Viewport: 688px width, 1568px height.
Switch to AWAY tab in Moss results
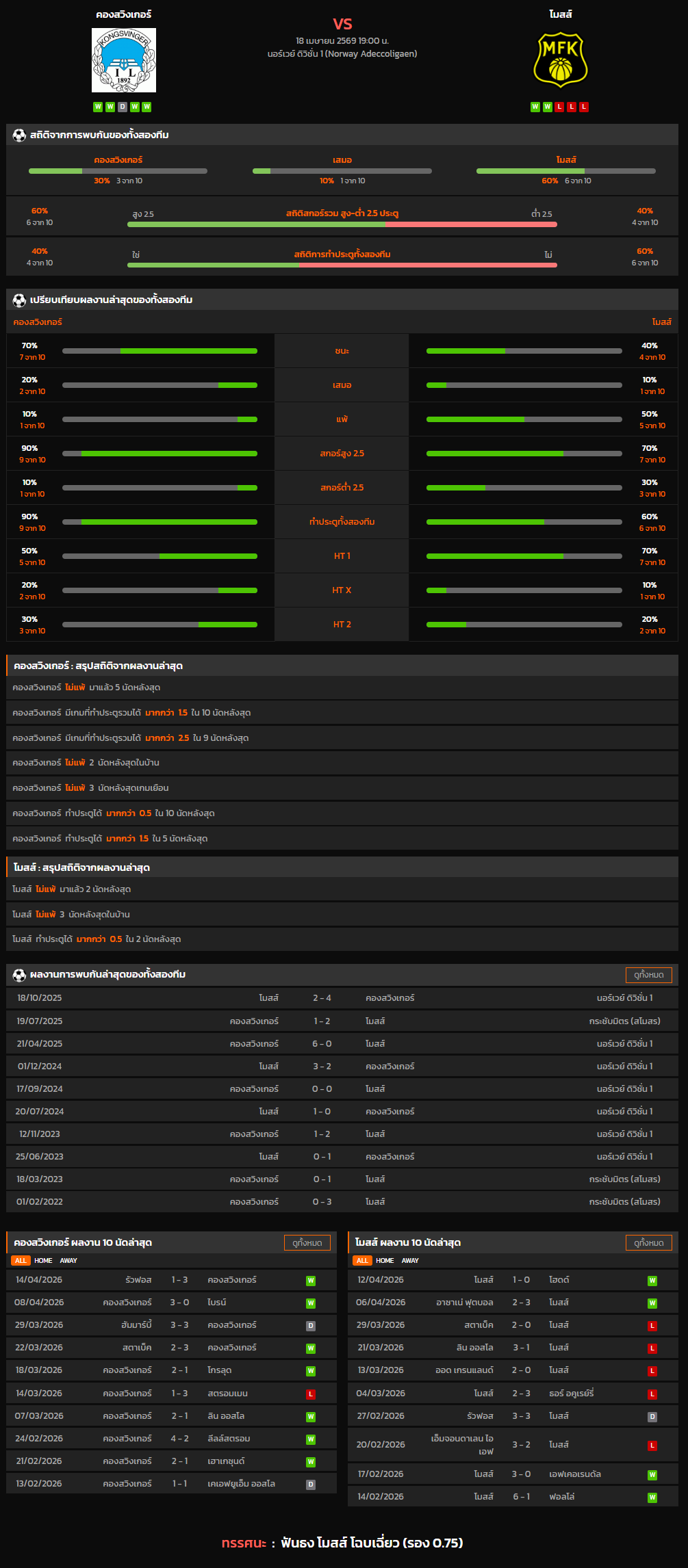click(x=410, y=1261)
